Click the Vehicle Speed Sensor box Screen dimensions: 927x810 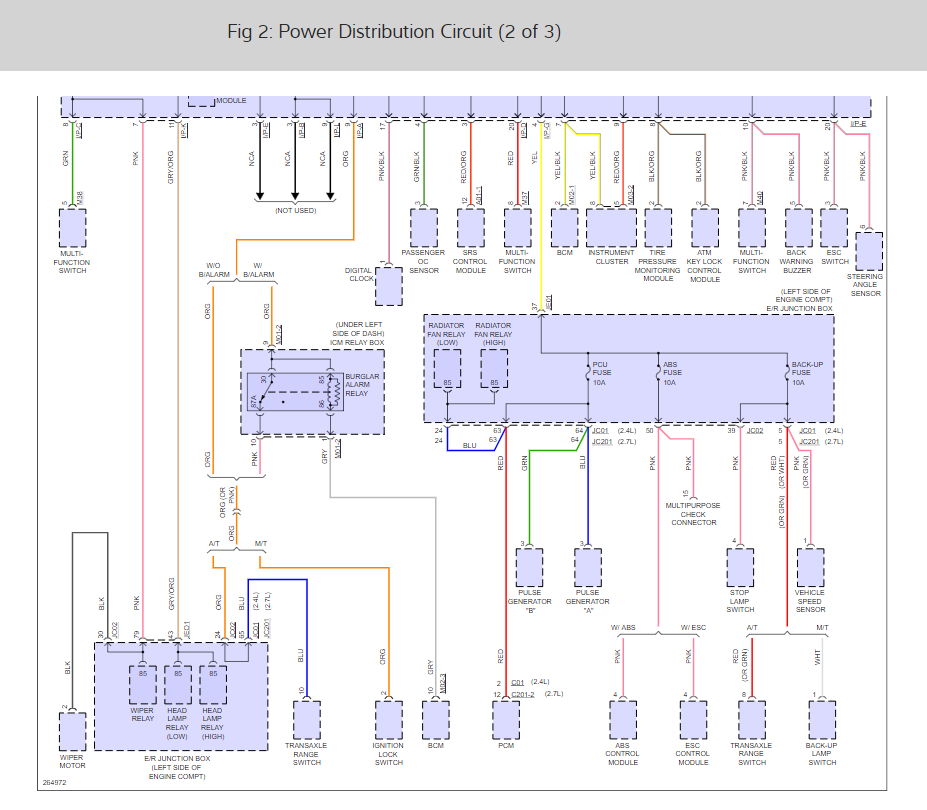811,567
